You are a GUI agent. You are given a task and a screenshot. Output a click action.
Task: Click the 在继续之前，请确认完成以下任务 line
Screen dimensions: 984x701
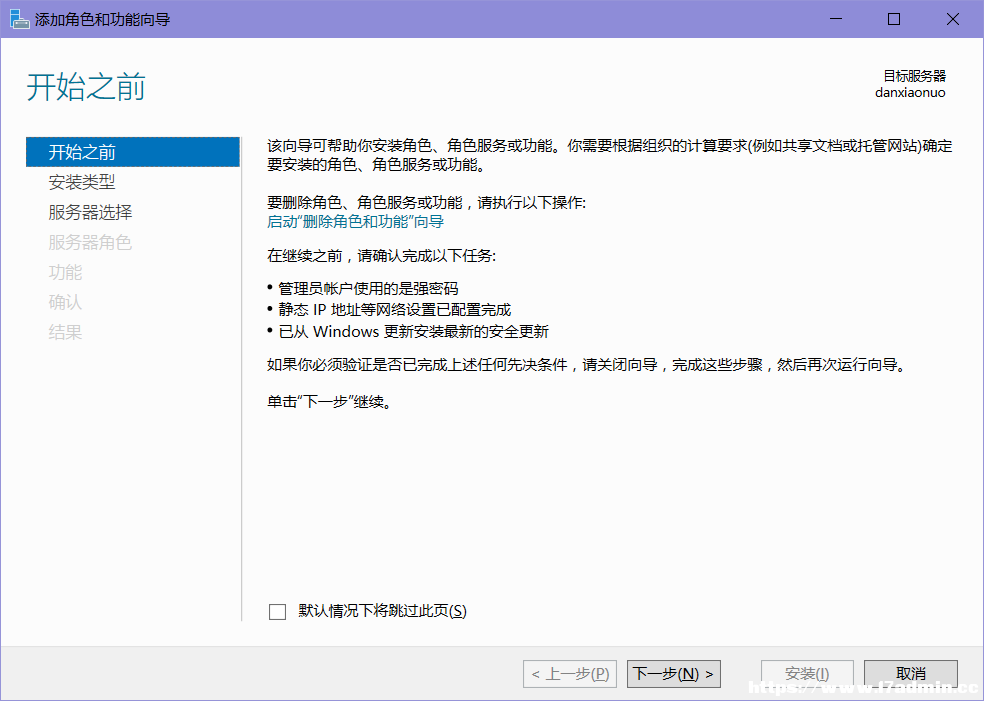382,256
